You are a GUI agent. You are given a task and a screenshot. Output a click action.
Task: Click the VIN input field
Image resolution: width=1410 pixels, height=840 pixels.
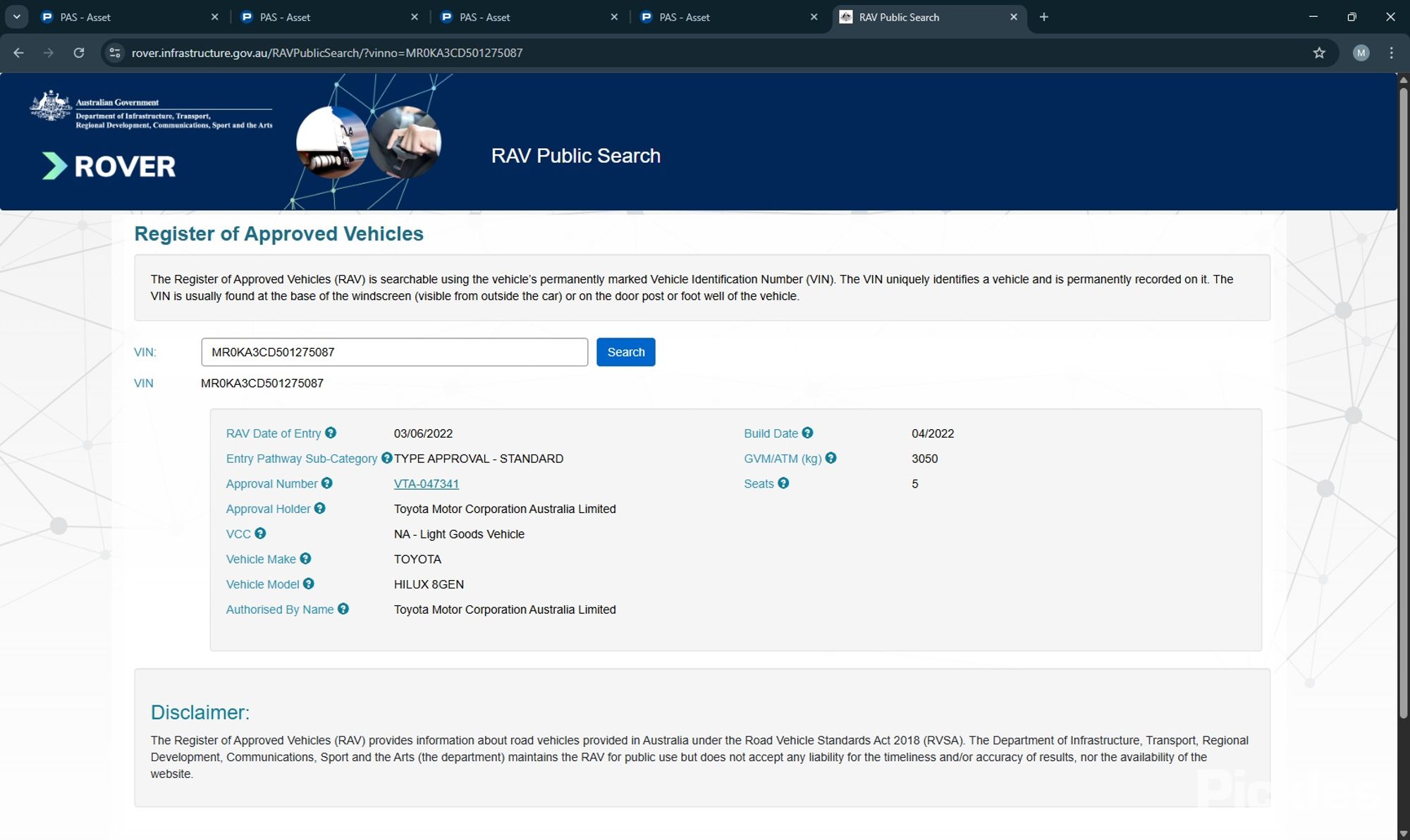pyautogui.click(x=394, y=352)
